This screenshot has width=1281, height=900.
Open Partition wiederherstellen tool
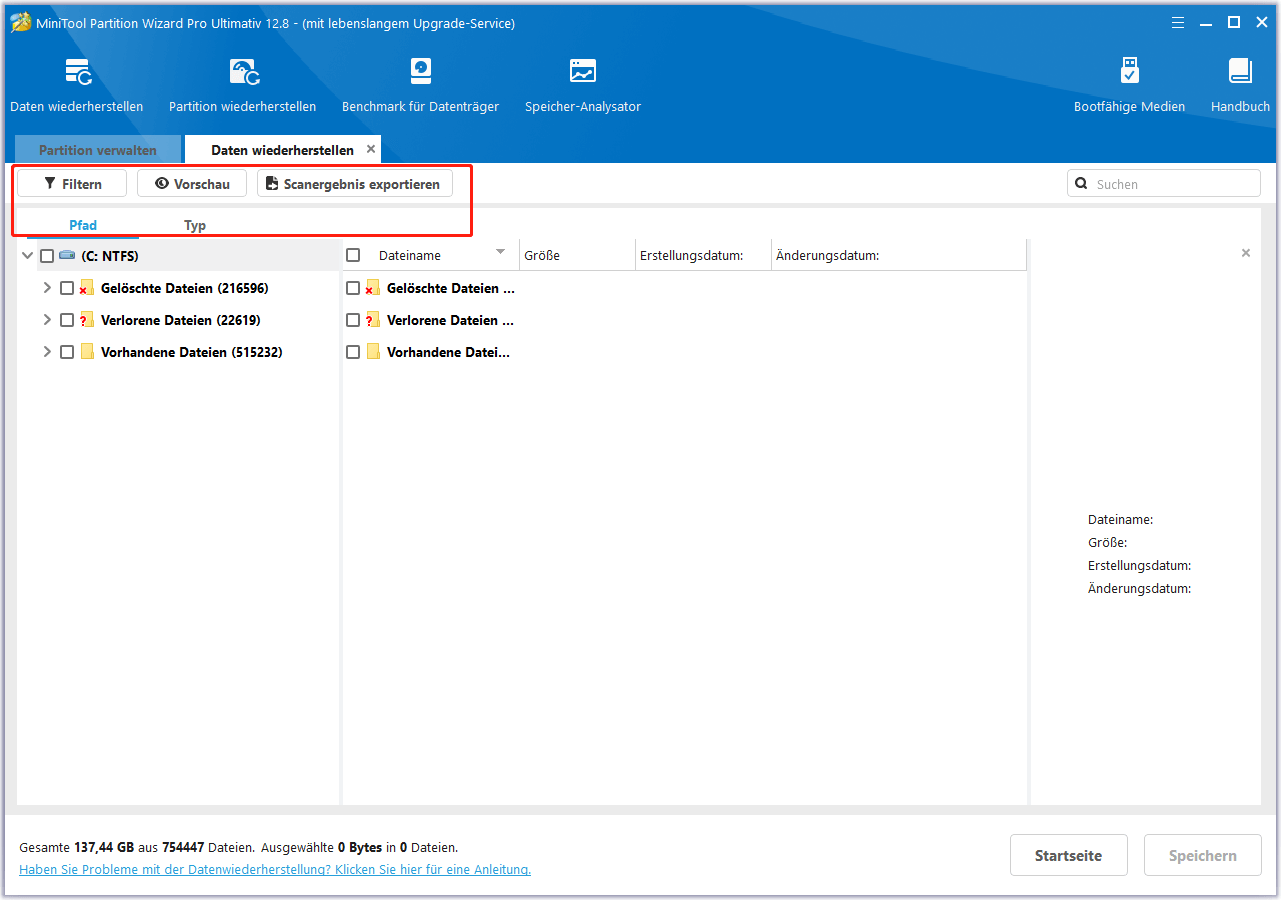(x=243, y=85)
